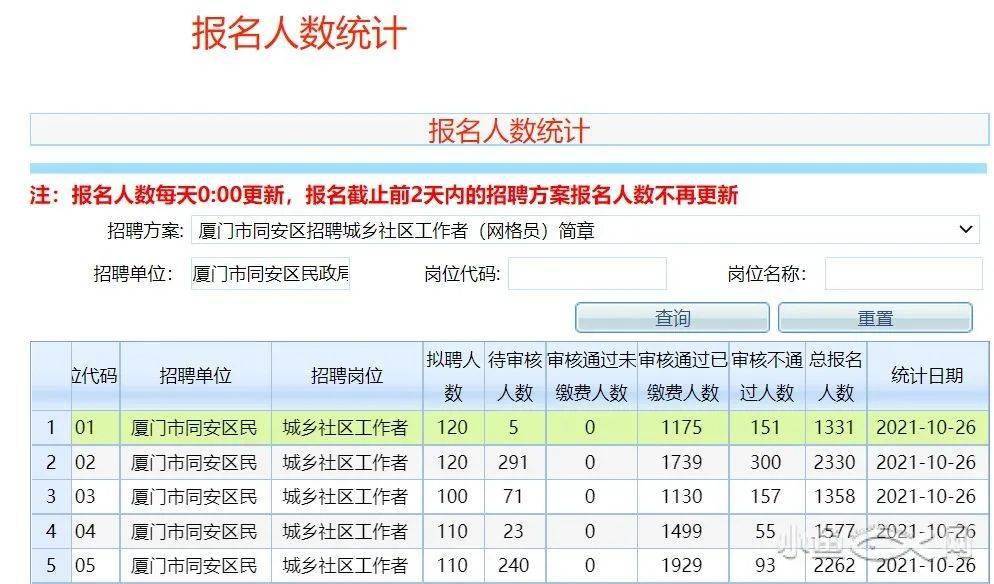The image size is (994, 584).
Task: Click the 总报名人数 column header
Action: 835,376
